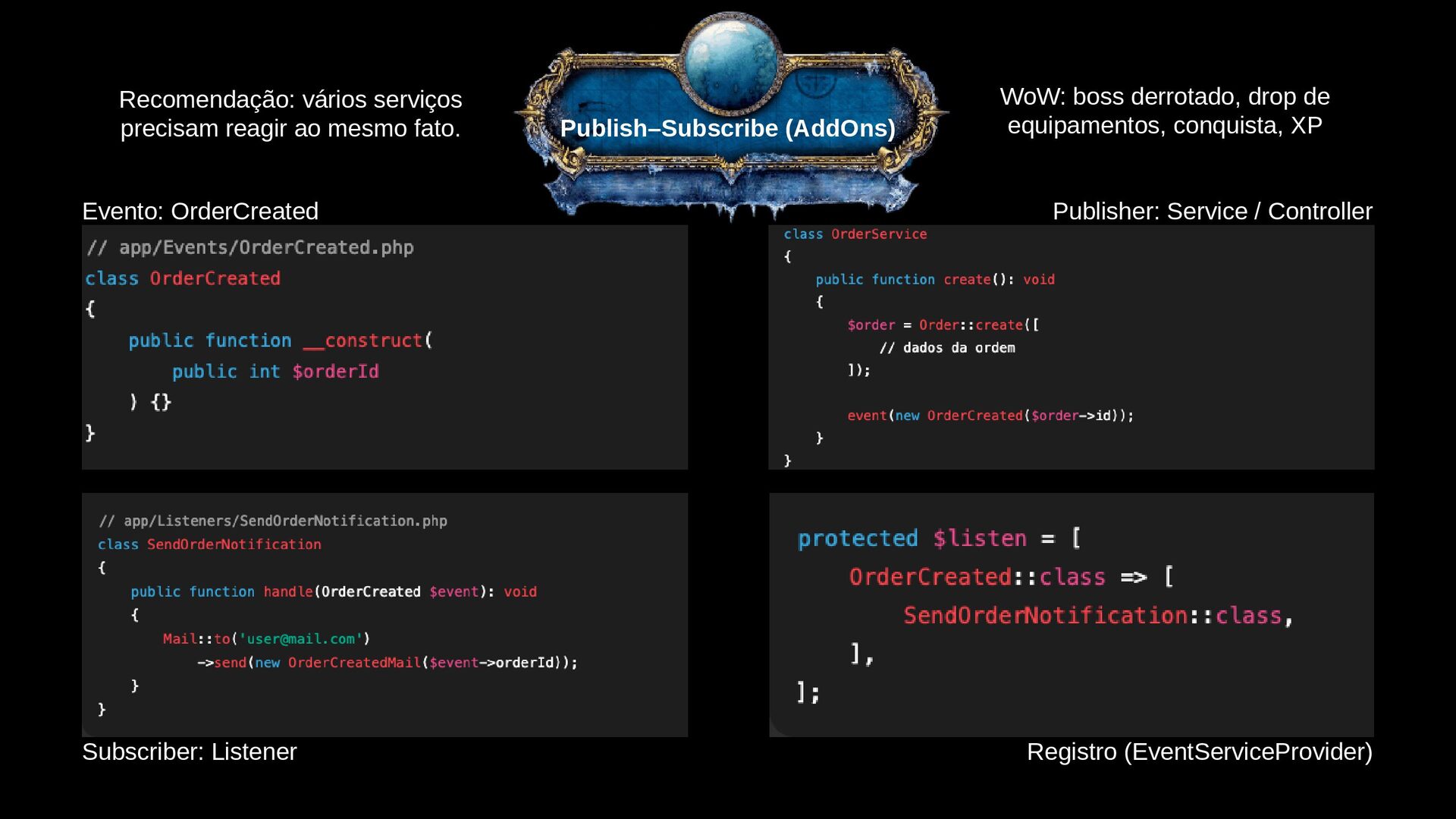Screen dimensions: 1456x819
Task: Click the 'Registro (EventServiceProvider)' caption
Action: tap(1199, 752)
